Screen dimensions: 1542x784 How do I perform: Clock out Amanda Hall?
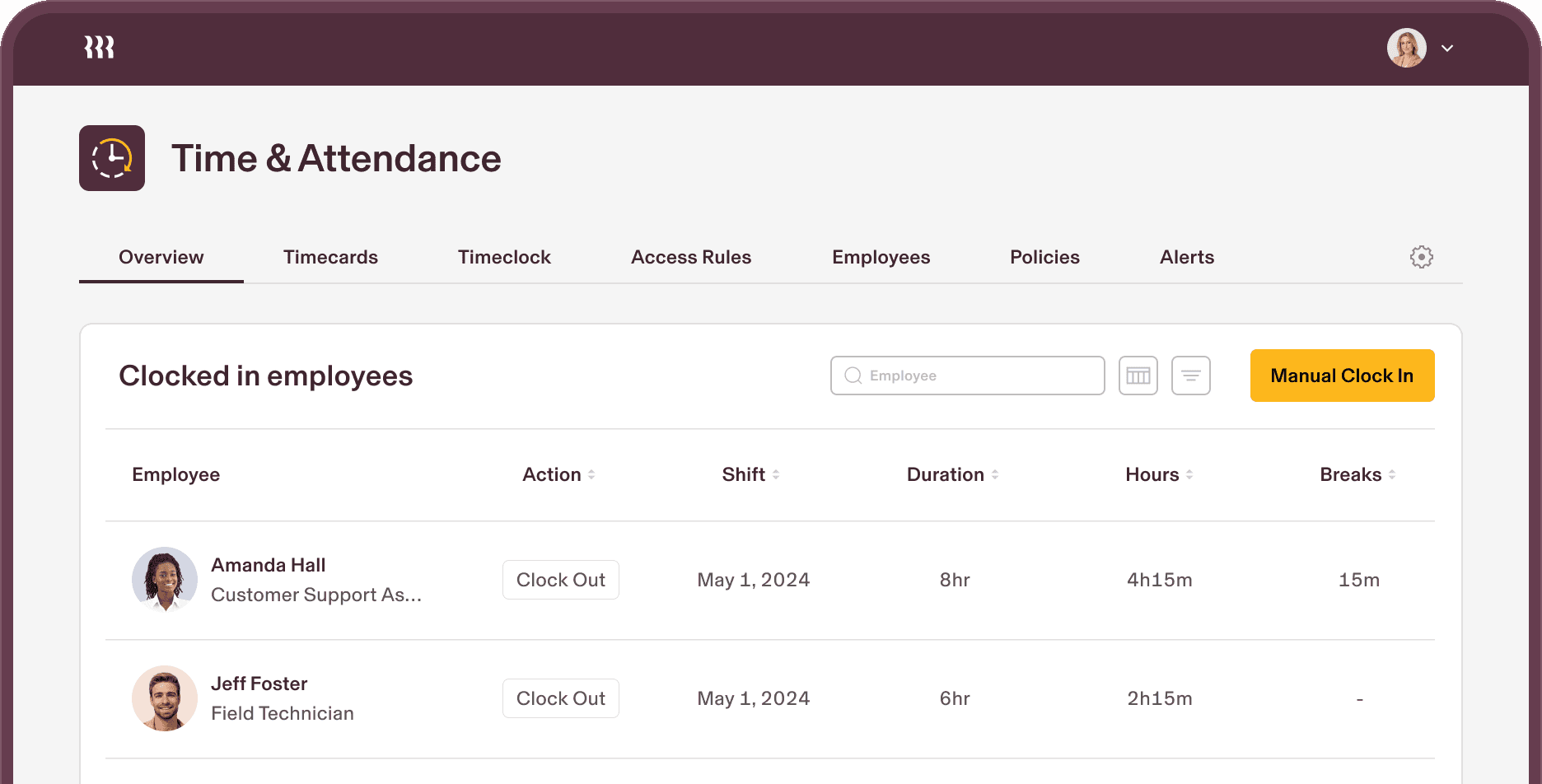(561, 580)
